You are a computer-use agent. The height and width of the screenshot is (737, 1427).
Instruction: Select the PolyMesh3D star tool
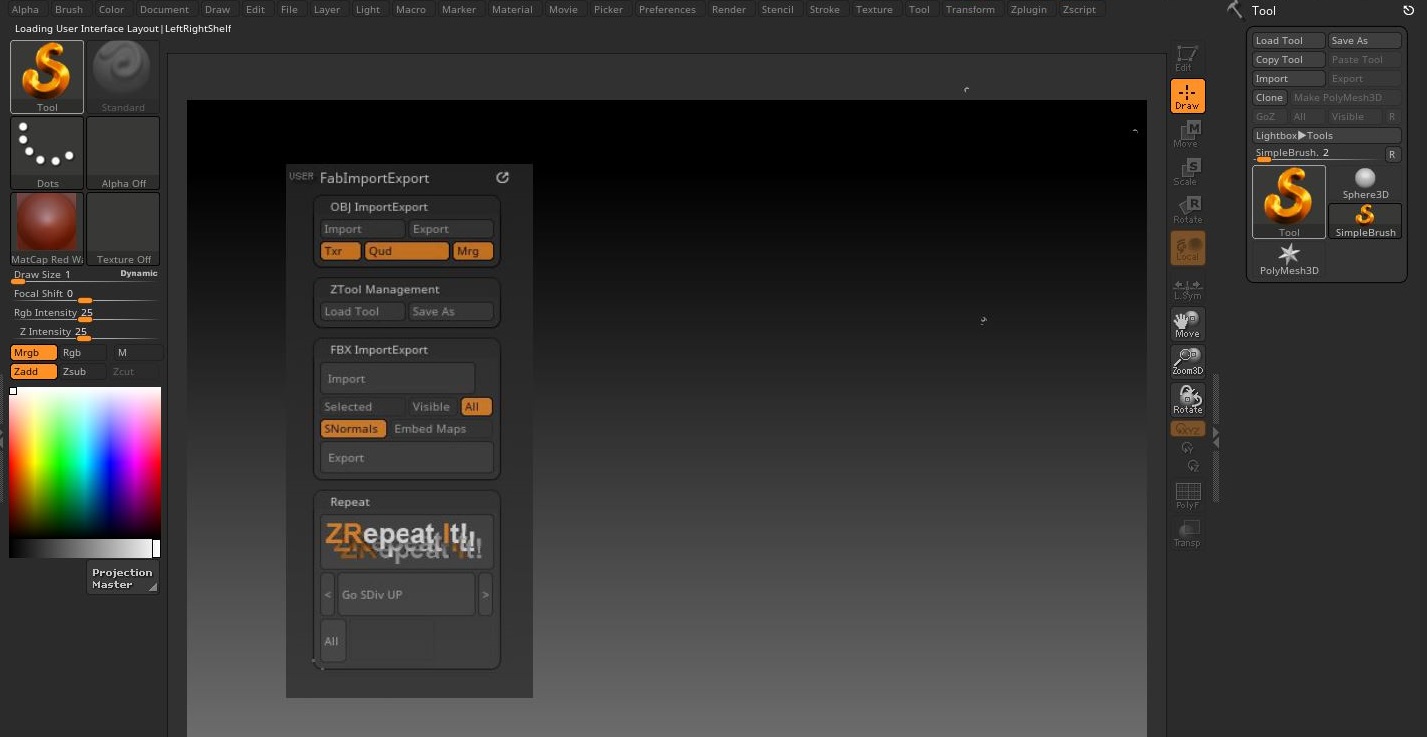tap(1289, 259)
